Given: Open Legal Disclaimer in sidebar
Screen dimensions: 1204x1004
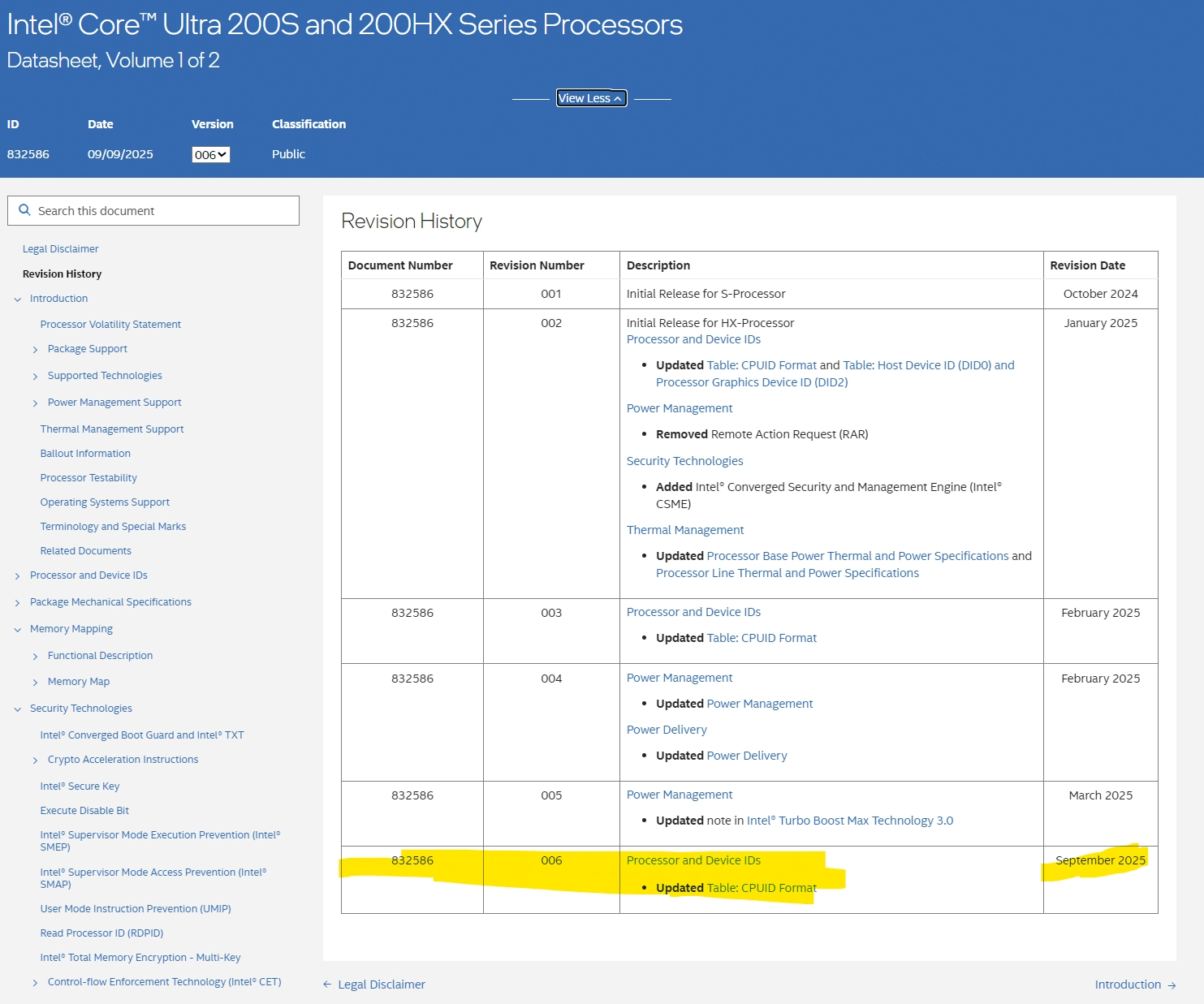Looking at the screenshot, I should 60,249.
